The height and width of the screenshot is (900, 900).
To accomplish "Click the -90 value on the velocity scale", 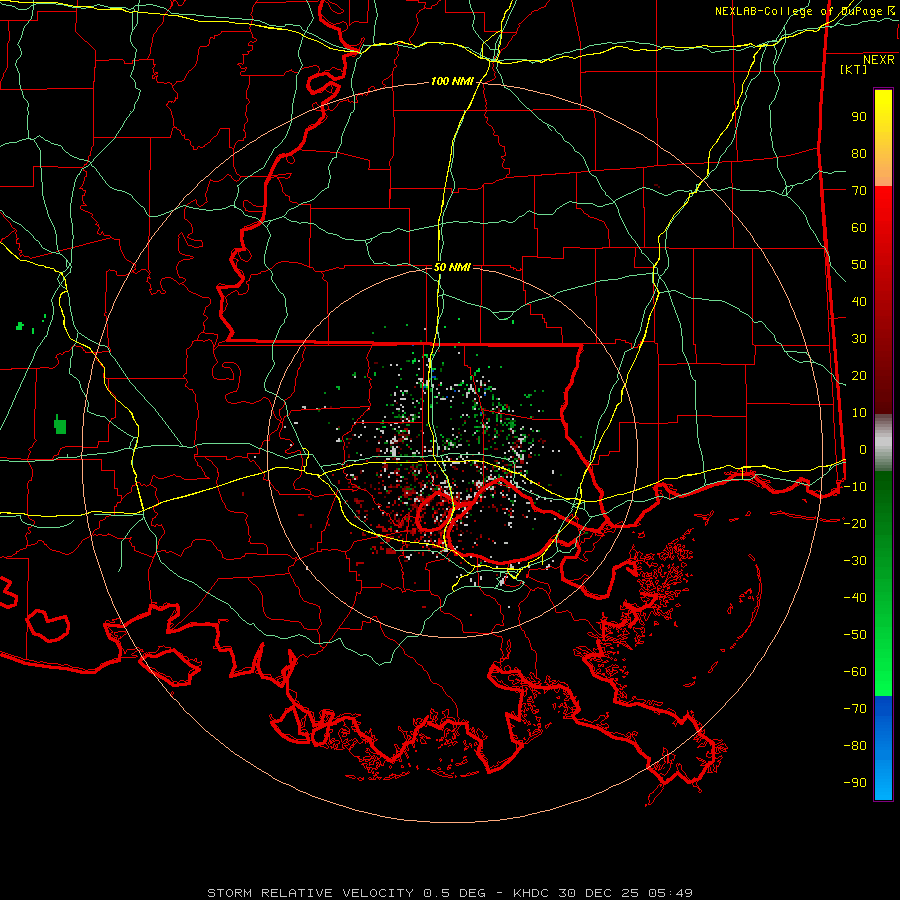I will coord(855,783).
